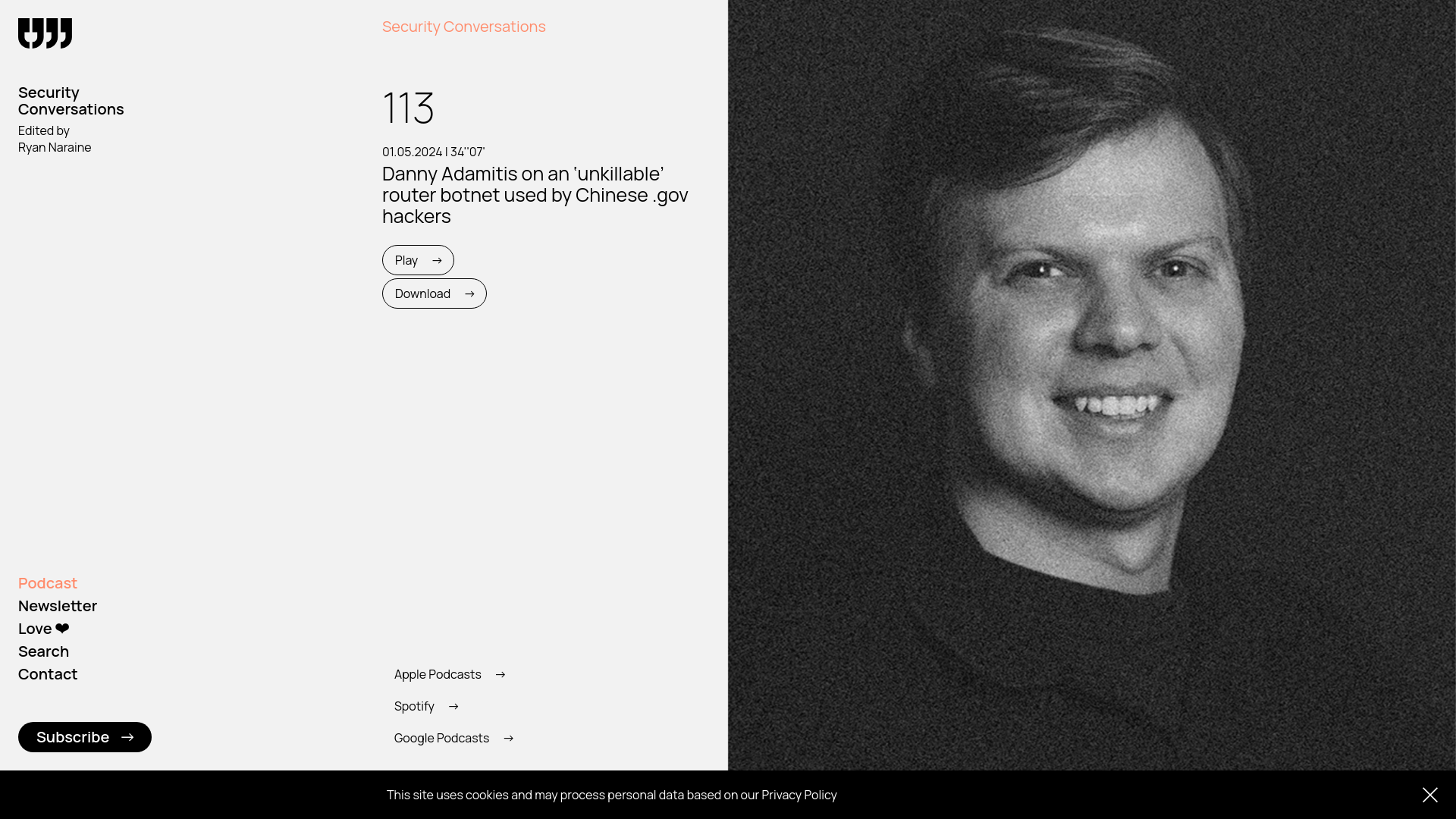The width and height of the screenshot is (1456, 819).
Task: Click the cookie notice close X icon
Action: pyautogui.click(x=1430, y=795)
